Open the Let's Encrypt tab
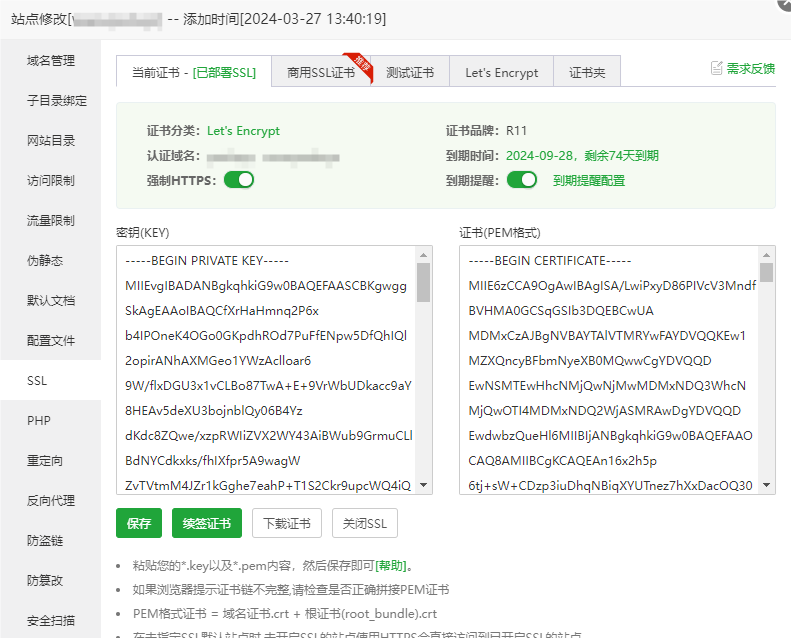The image size is (791, 638). 501,73
